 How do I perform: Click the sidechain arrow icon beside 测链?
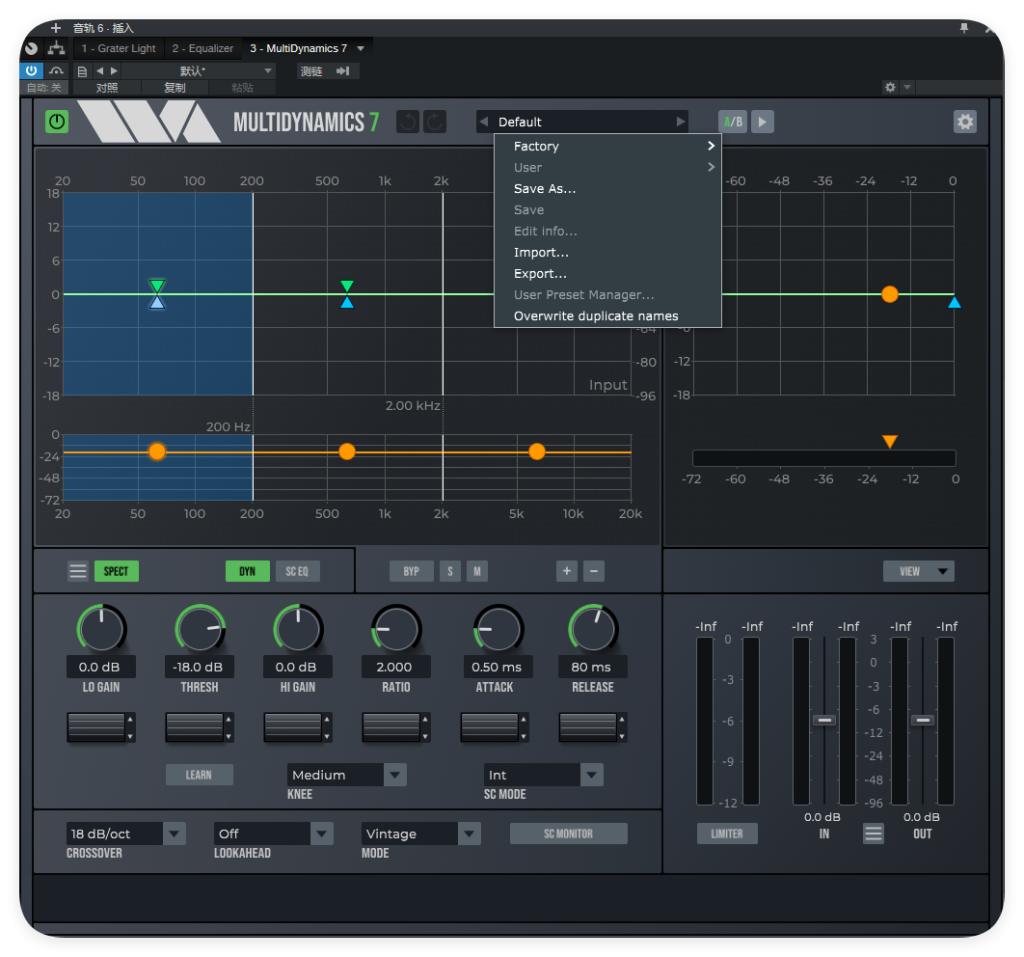click(x=343, y=71)
